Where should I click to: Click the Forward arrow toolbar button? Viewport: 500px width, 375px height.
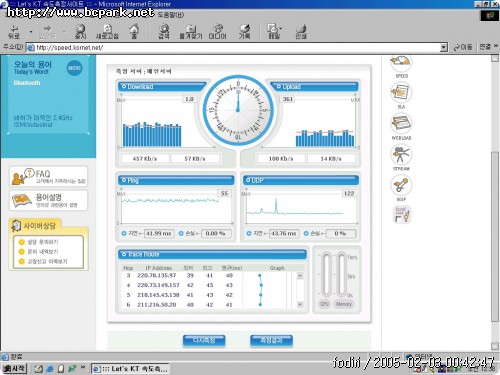(47, 31)
